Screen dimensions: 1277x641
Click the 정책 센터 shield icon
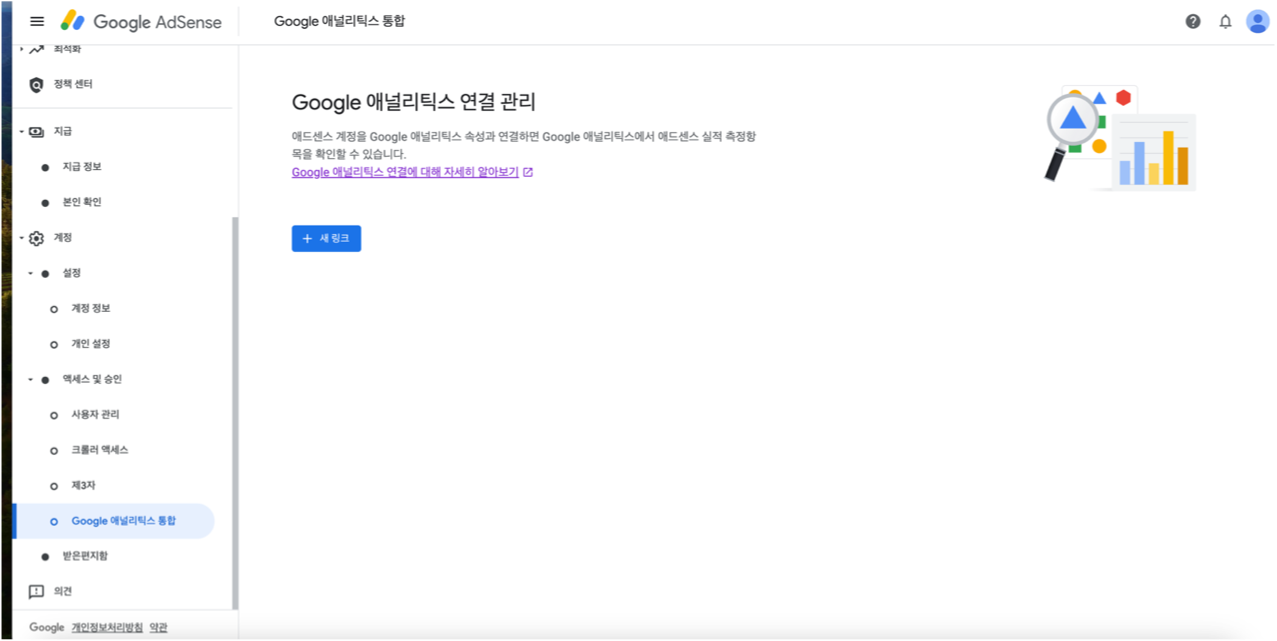coord(36,85)
